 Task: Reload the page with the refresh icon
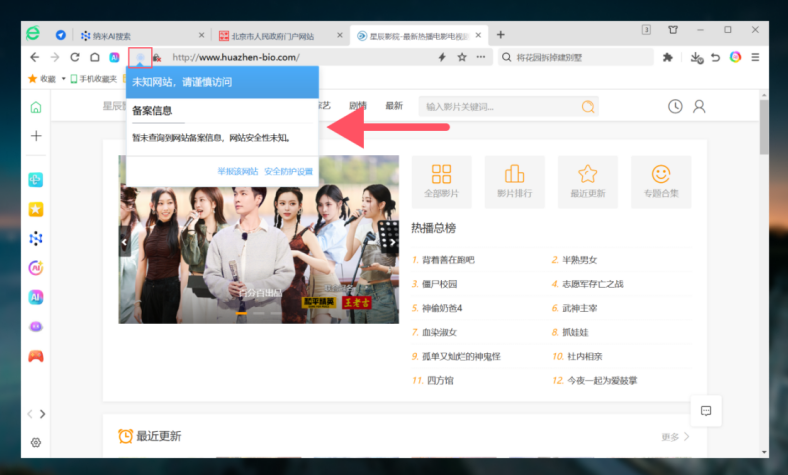tap(74, 57)
